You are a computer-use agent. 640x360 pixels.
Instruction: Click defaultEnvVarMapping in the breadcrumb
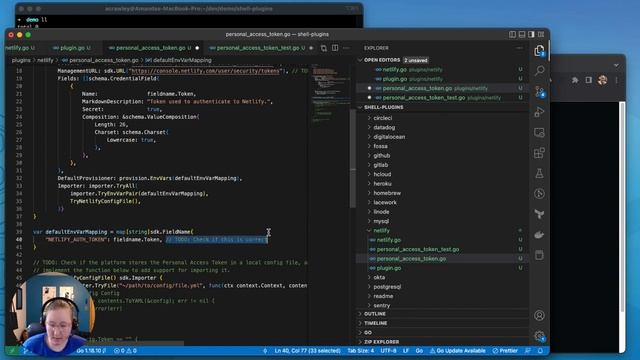[x=182, y=60]
